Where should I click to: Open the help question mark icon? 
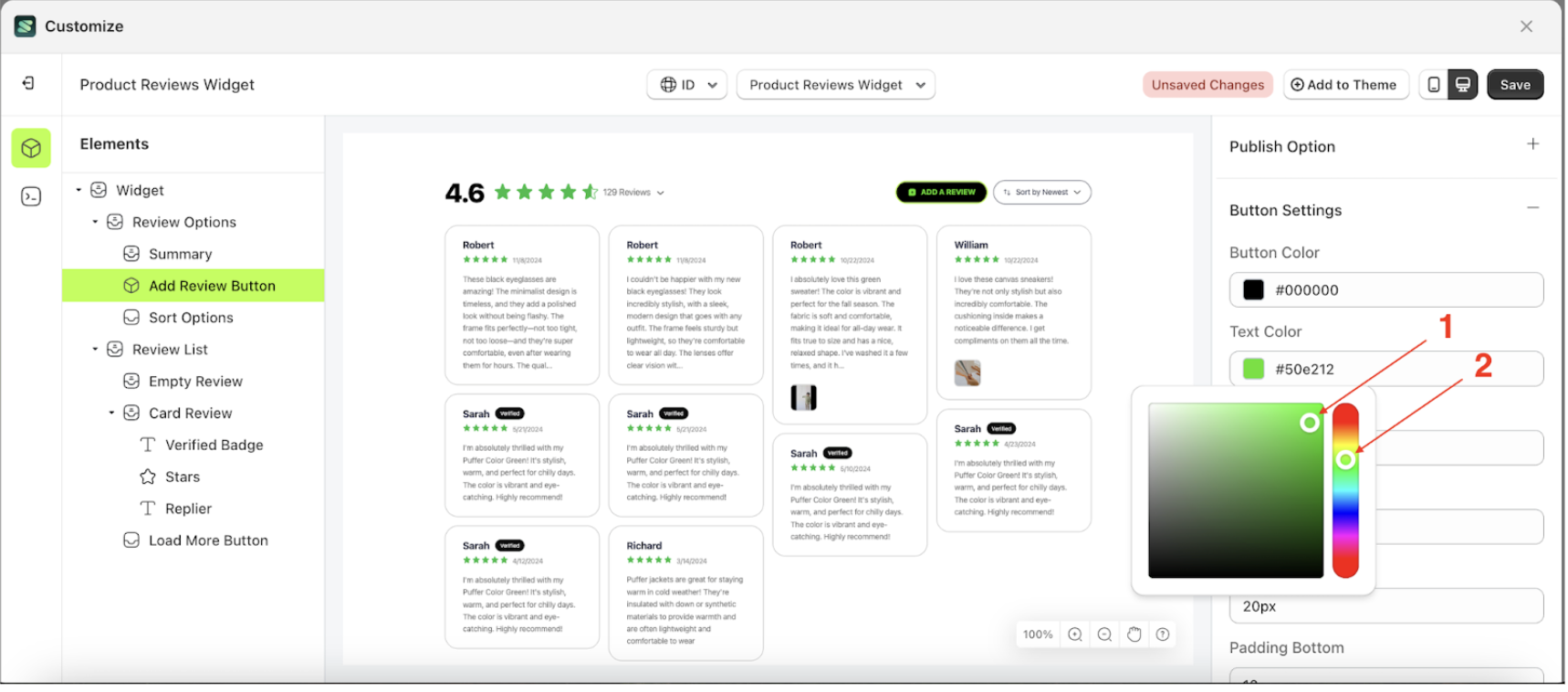pyautogui.click(x=1163, y=634)
